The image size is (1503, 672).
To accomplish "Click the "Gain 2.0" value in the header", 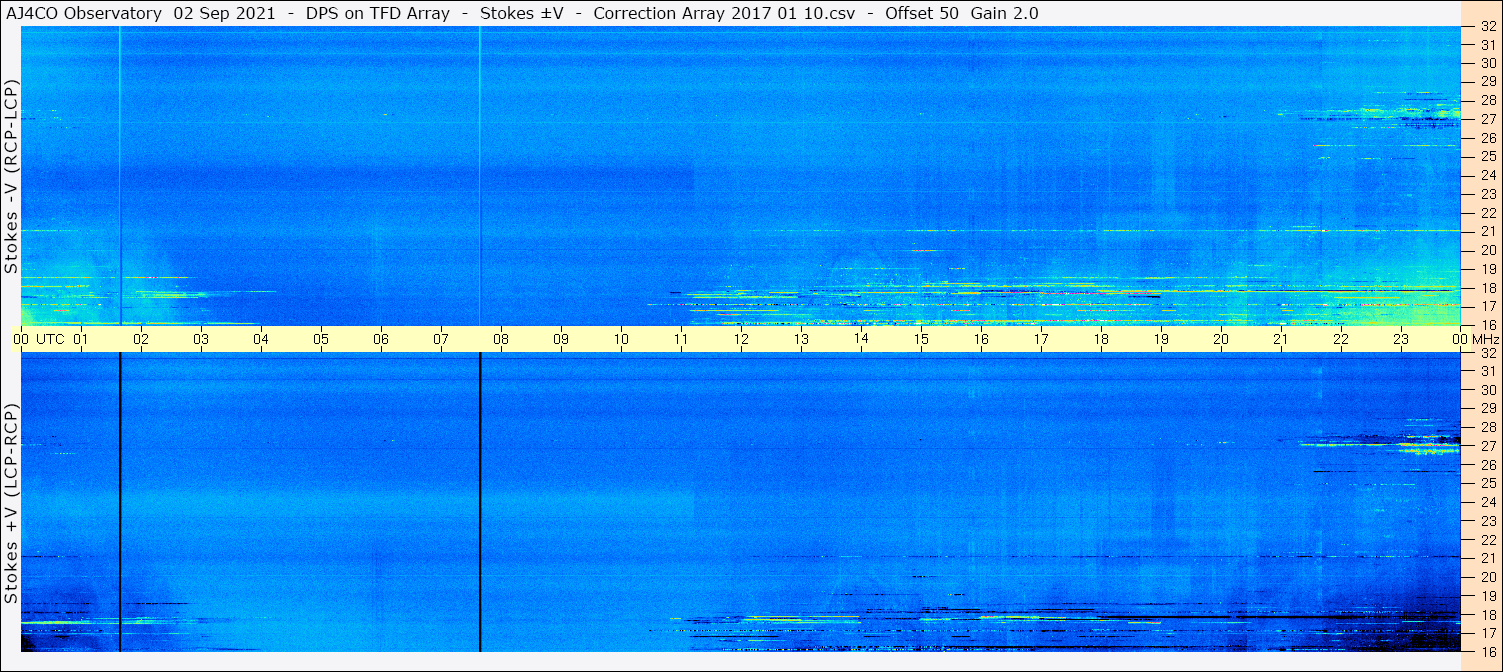I will pyautogui.click(x=1004, y=13).
